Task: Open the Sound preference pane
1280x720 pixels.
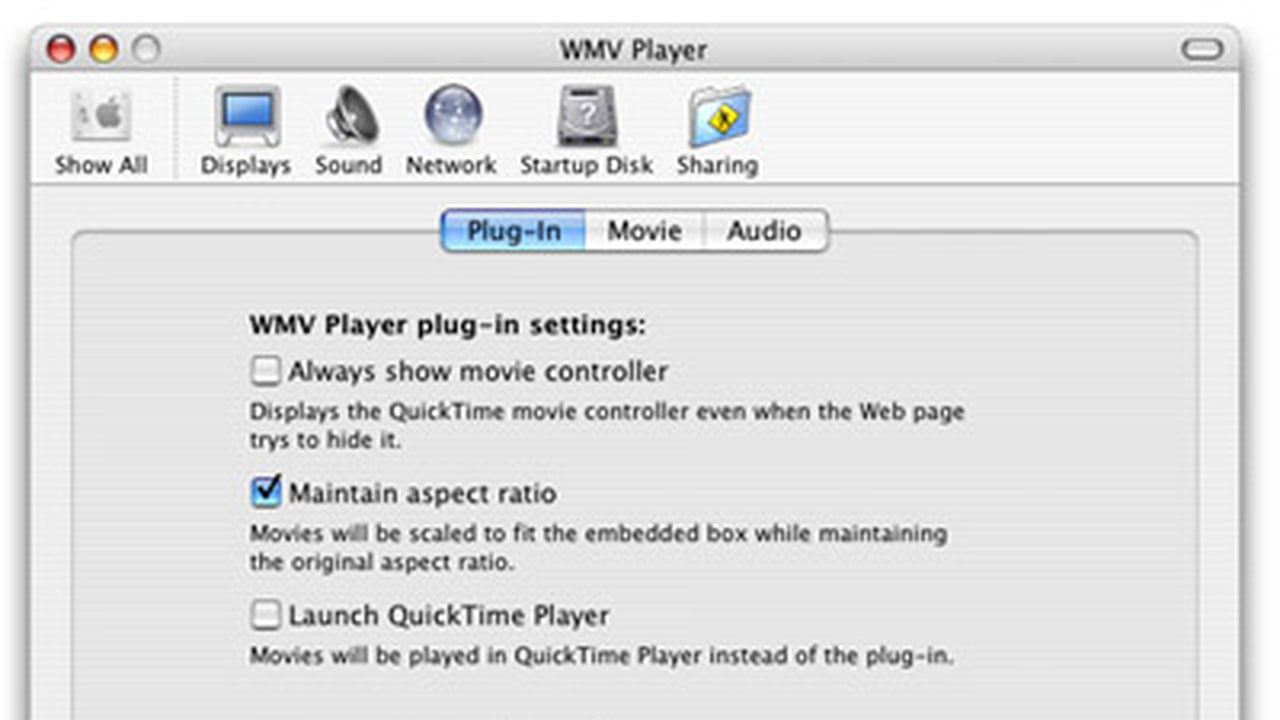Action: (349, 130)
